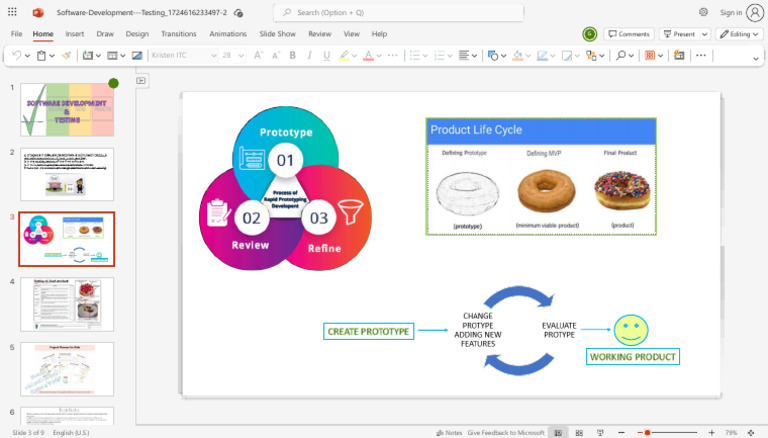Click Give Feedback to Microsoft
Viewport: 768px width, 438px height.
click(x=505, y=432)
